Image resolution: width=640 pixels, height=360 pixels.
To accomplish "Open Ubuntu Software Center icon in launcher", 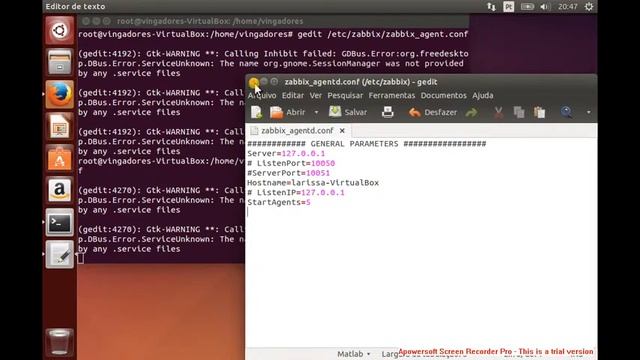I will (60, 158).
